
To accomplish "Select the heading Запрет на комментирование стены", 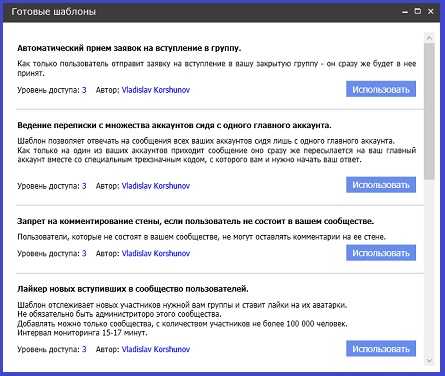I will [195, 221].
